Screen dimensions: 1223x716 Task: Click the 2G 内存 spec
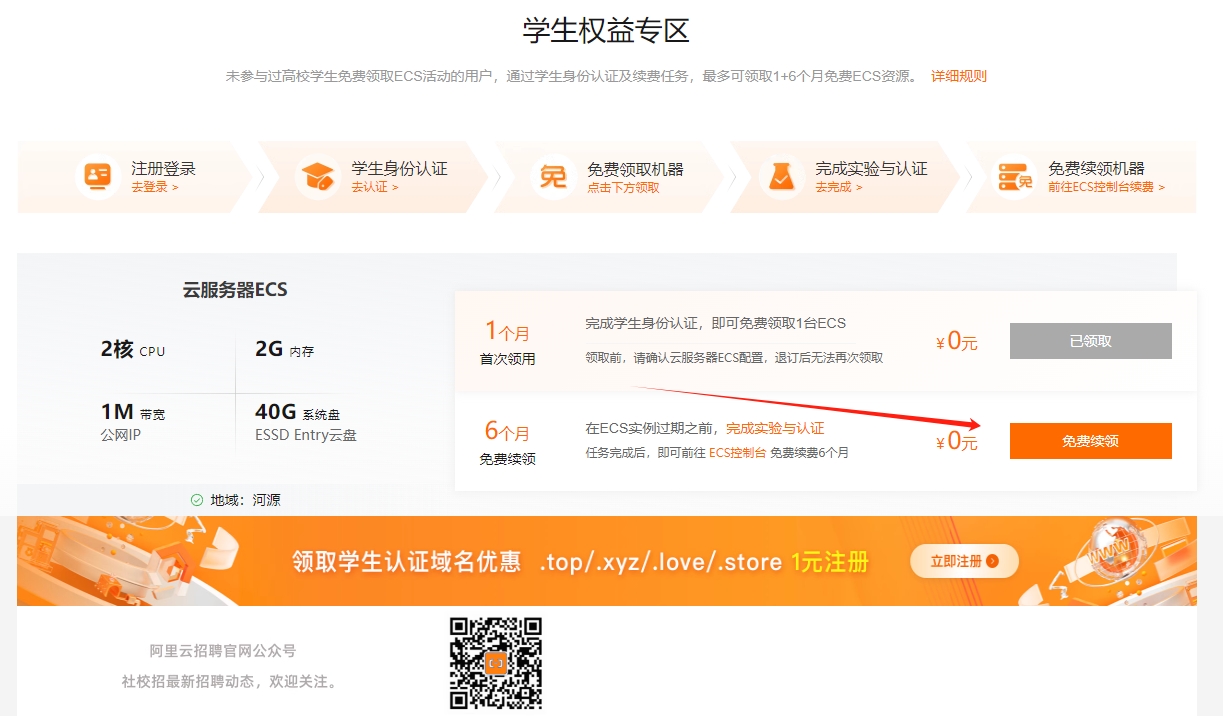[x=285, y=349]
